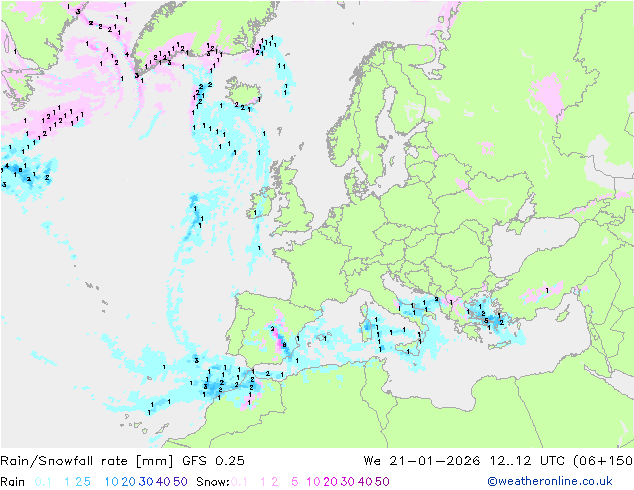Screen dimensions: 634x490
Task: Select the snow 10 legend value
Action: [313, 482]
